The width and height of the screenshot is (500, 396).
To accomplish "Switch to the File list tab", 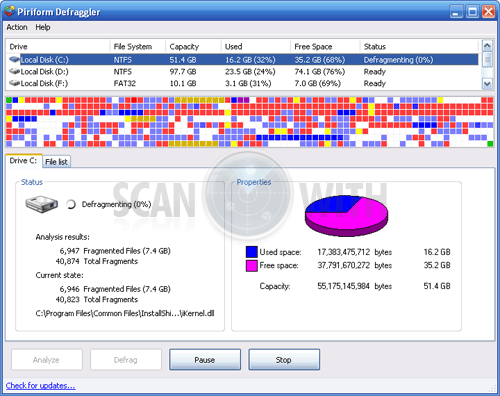I will [56, 162].
